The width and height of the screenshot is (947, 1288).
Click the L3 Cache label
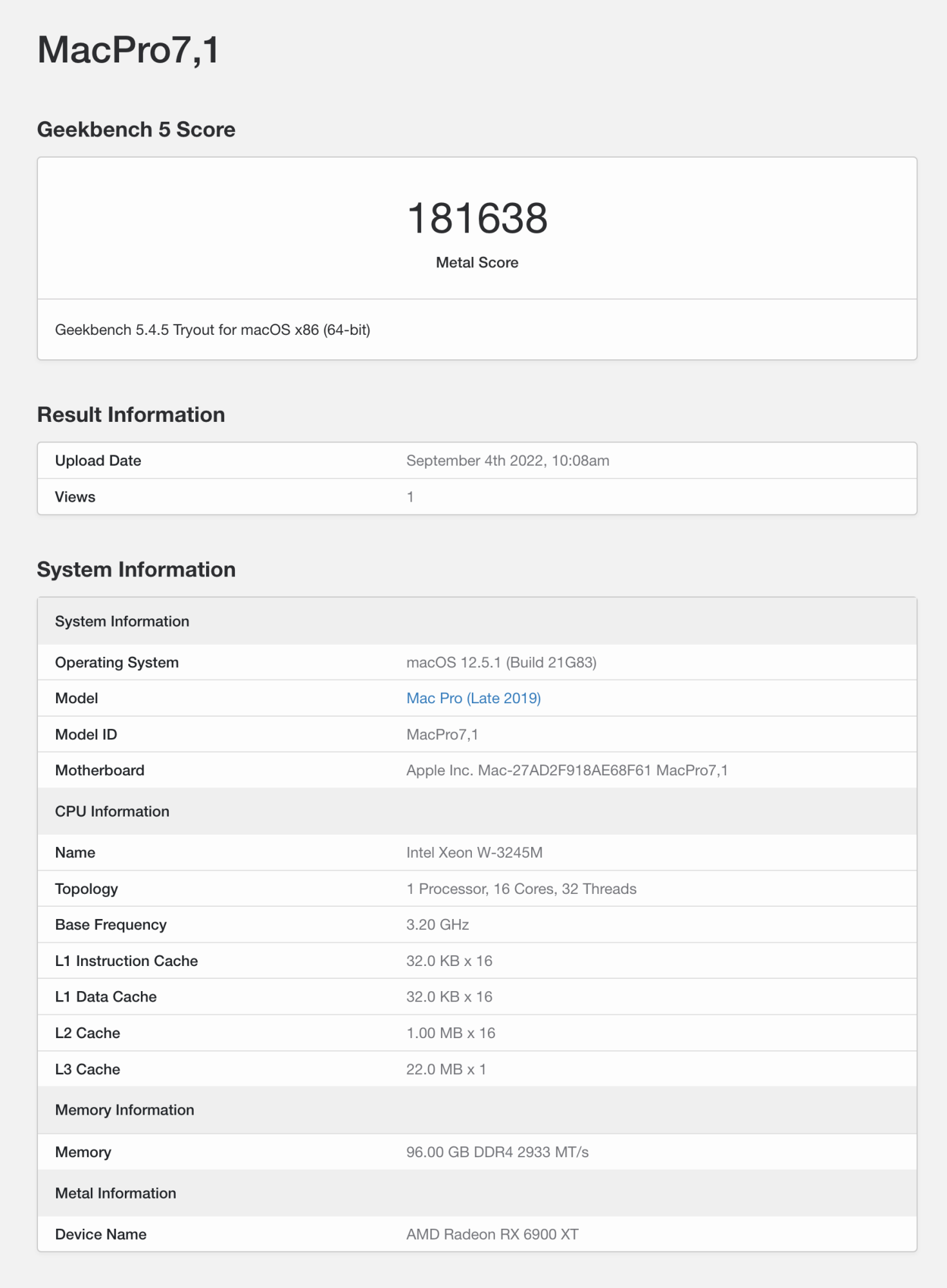[88, 1069]
